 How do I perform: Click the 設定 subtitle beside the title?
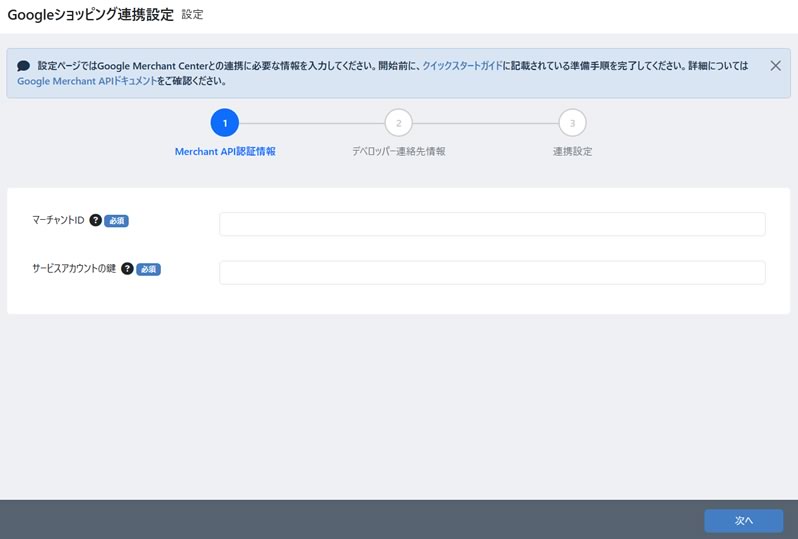click(x=192, y=15)
